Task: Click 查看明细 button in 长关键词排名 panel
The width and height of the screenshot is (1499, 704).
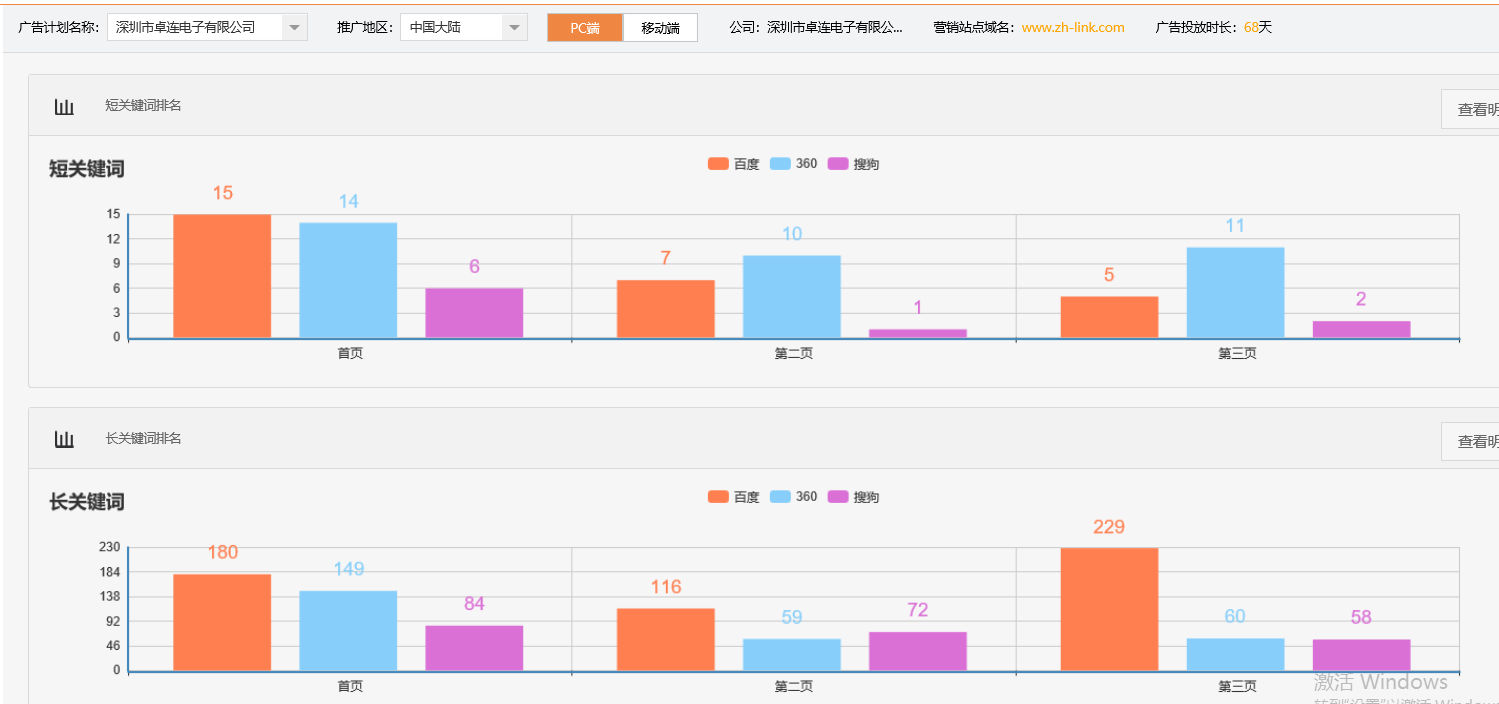Action: (x=1476, y=442)
